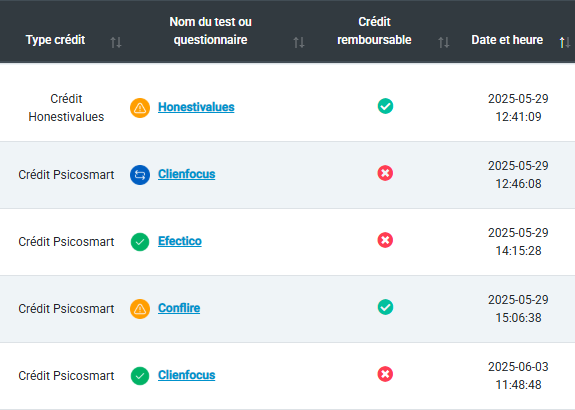
Task: Open the Clienfocus link dated 2025-06-03
Action: (x=186, y=375)
